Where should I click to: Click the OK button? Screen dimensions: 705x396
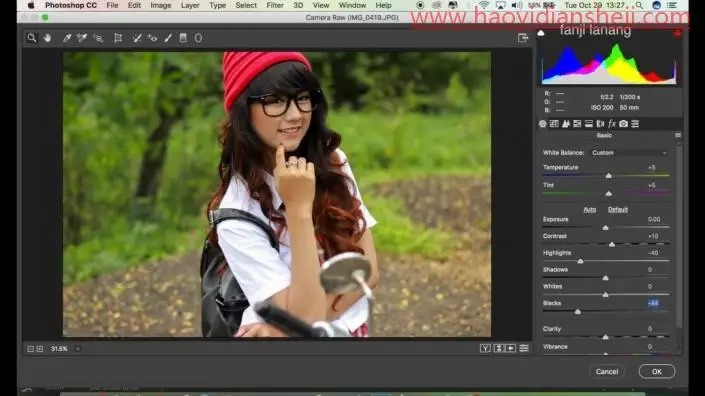(656, 372)
